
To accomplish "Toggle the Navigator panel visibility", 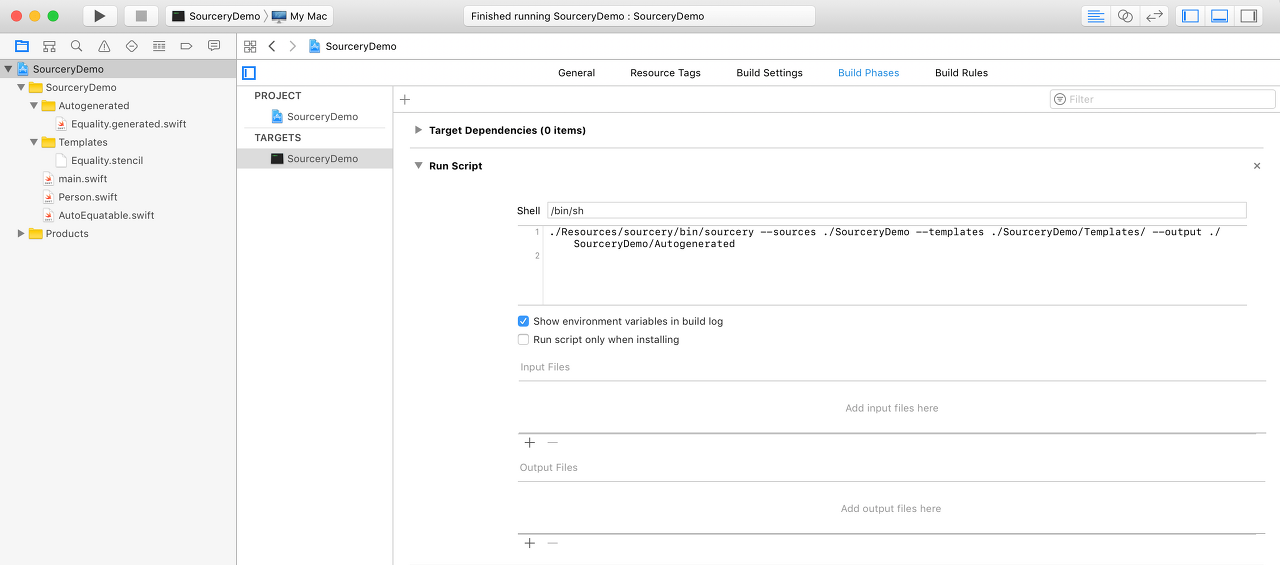I will coord(1190,16).
